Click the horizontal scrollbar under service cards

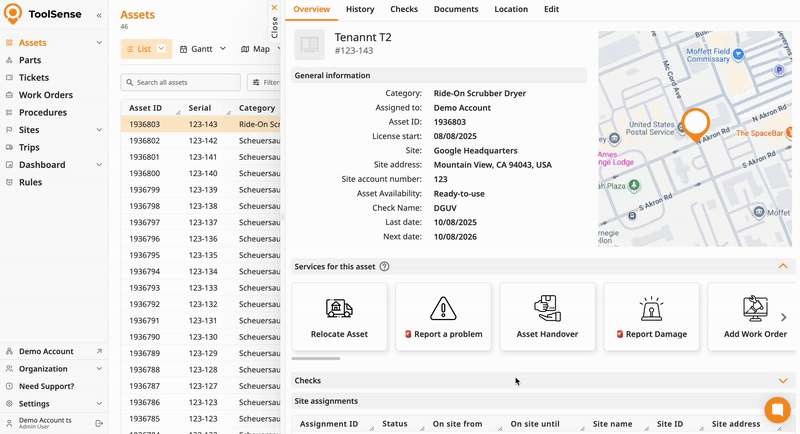(316, 358)
